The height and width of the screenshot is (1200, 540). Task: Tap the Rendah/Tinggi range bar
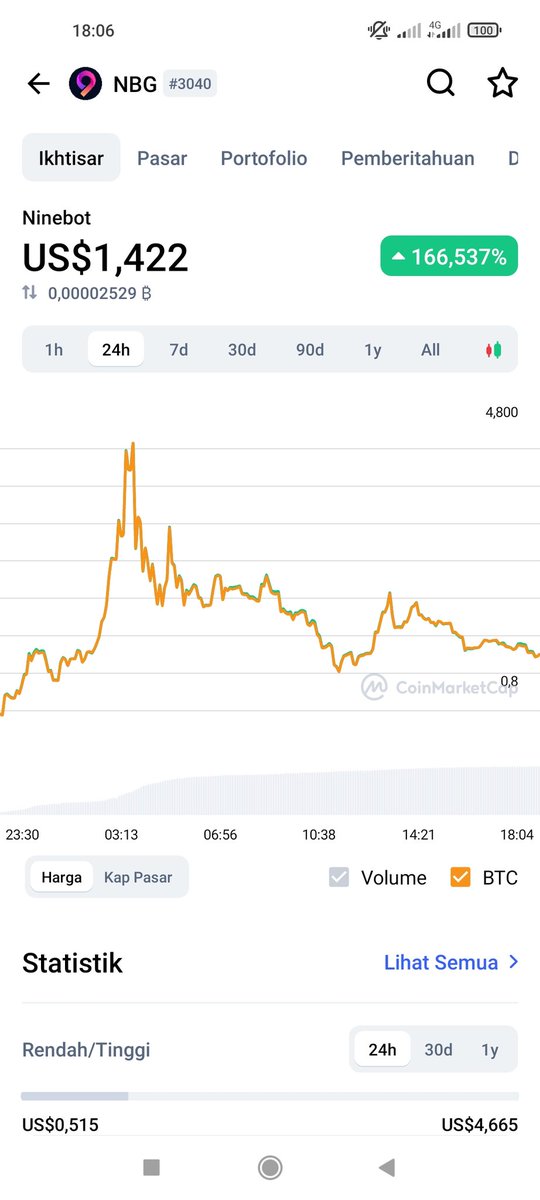coord(270,1097)
